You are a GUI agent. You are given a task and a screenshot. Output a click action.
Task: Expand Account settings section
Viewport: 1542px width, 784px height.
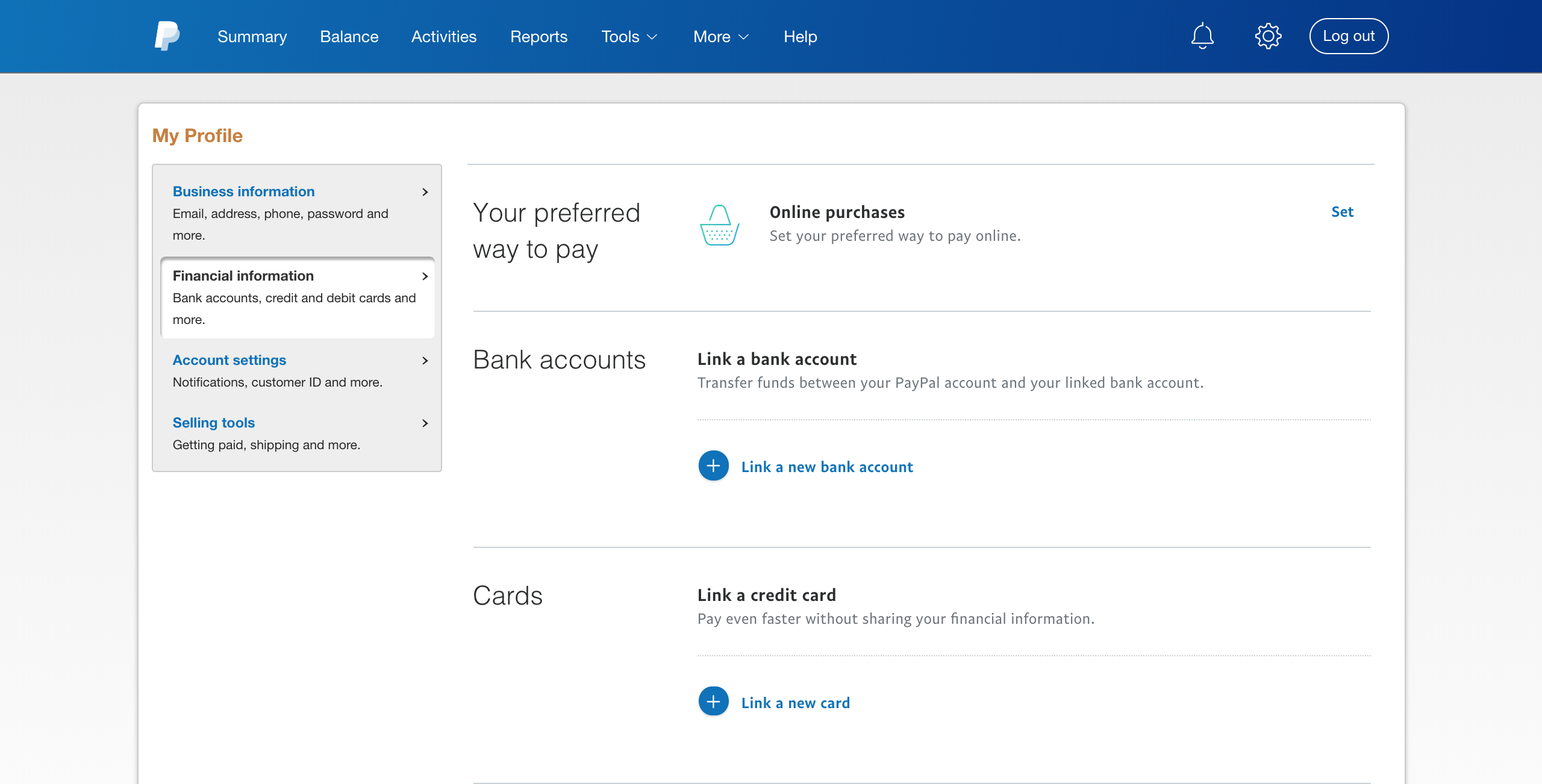coord(229,360)
